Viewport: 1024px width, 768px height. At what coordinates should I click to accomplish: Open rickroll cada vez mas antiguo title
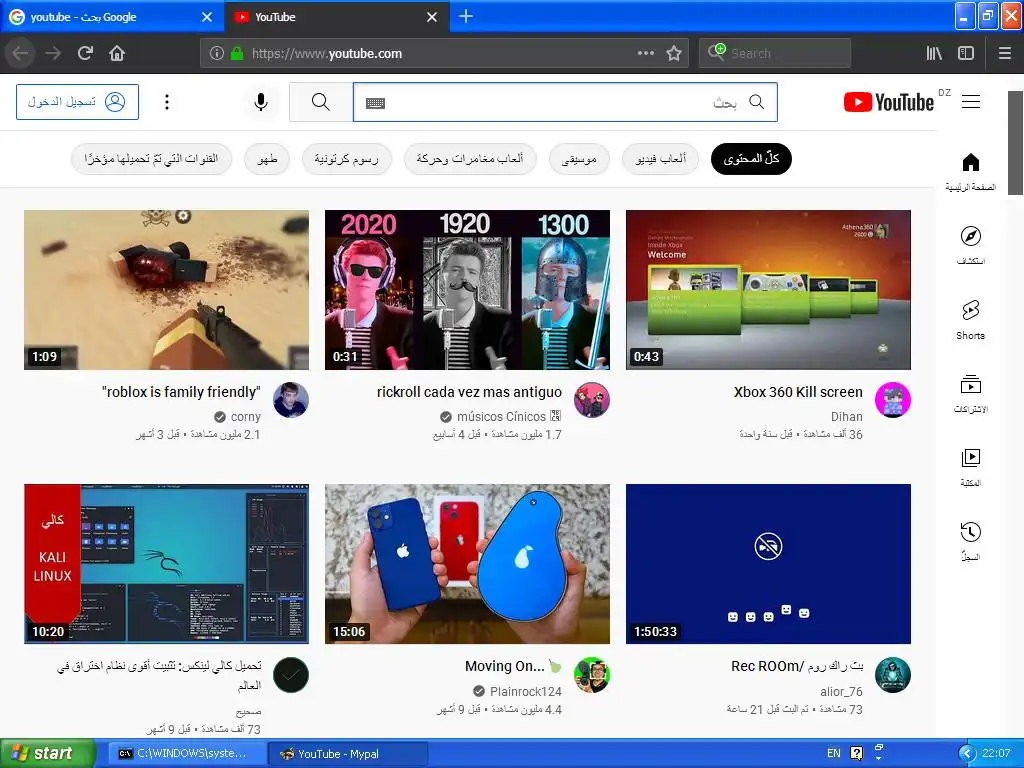(x=469, y=392)
